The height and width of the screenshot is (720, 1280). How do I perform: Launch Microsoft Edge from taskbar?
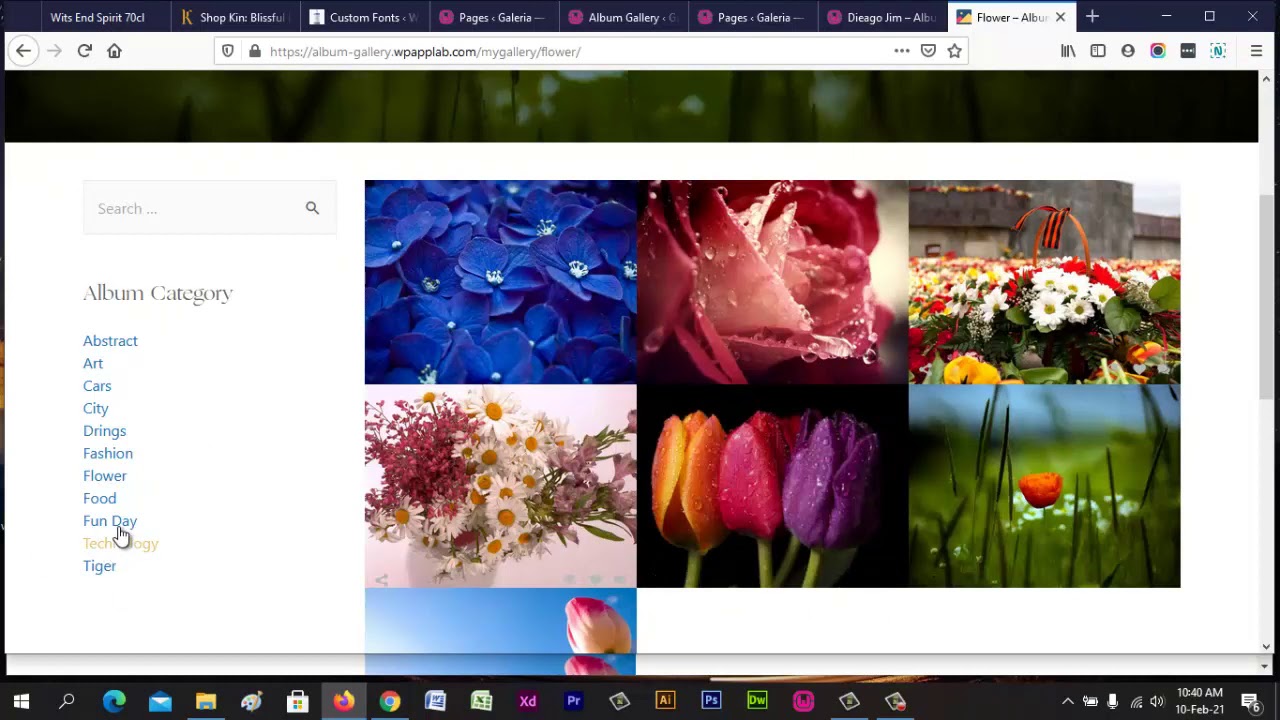pos(114,701)
